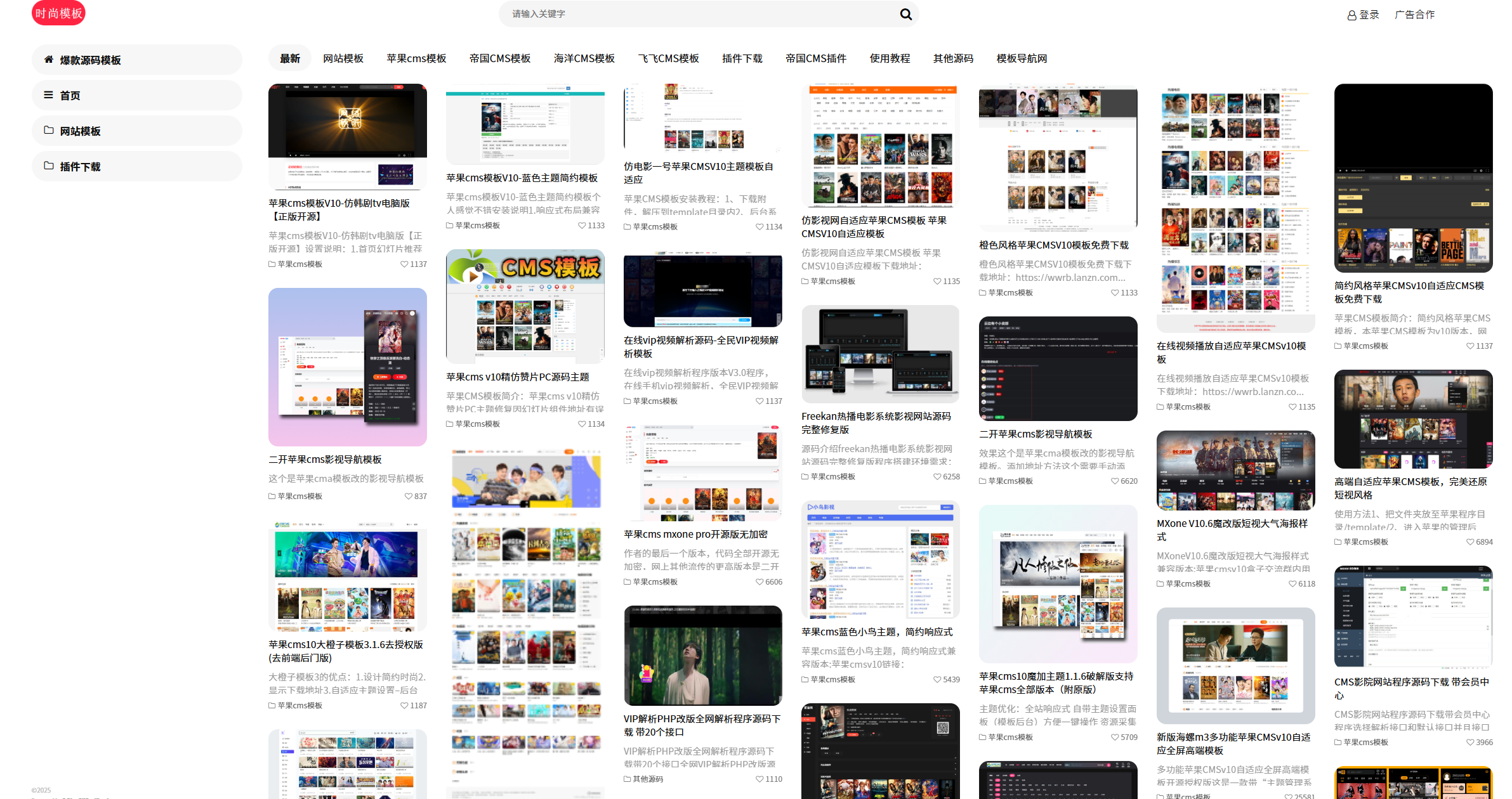Click thumbnail above 苹果cms10大橙子模板3.1.6 title
This screenshot has width=1512, height=799.
click(x=348, y=576)
